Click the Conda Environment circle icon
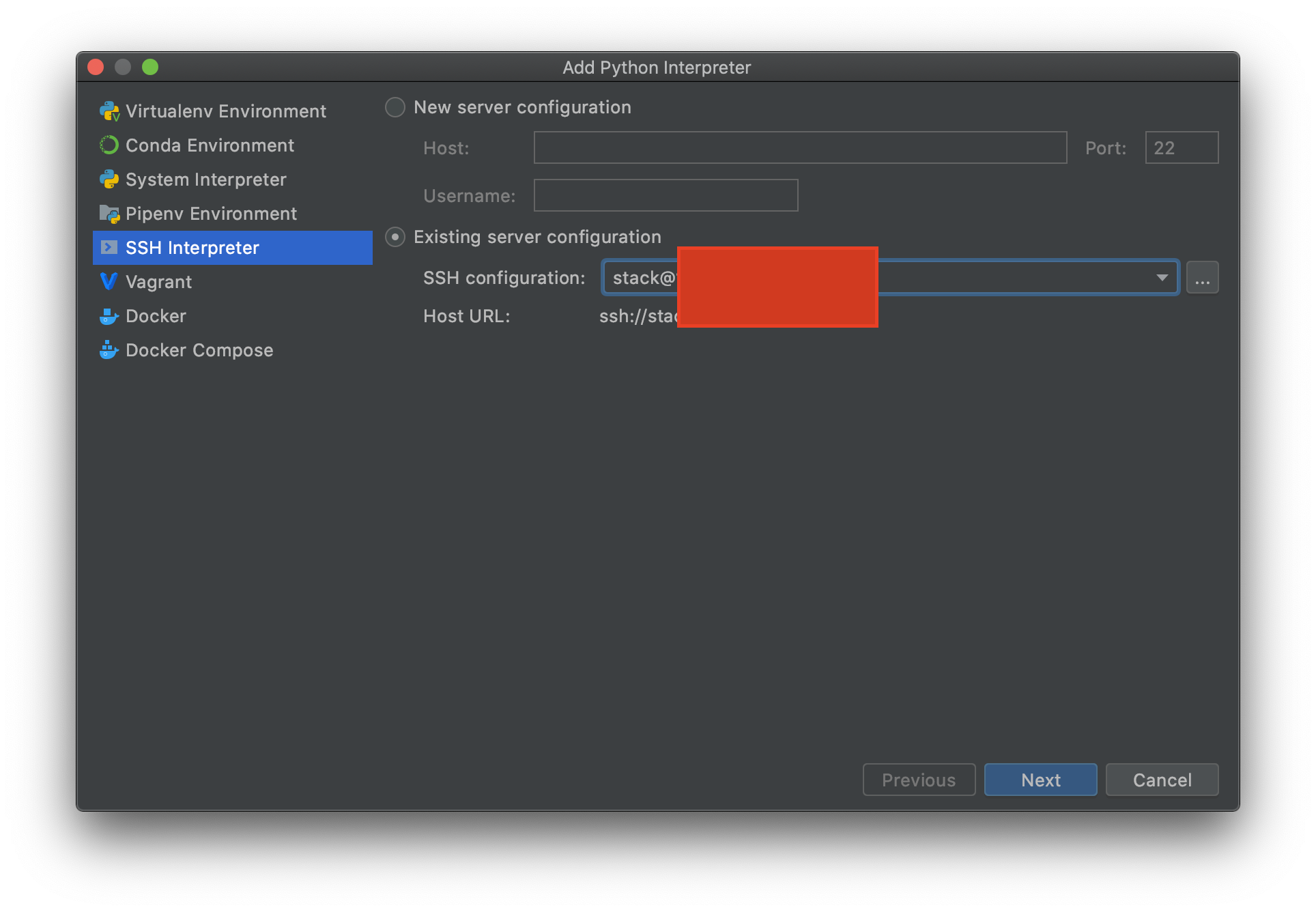The width and height of the screenshot is (1316, 912). point(109,145)
